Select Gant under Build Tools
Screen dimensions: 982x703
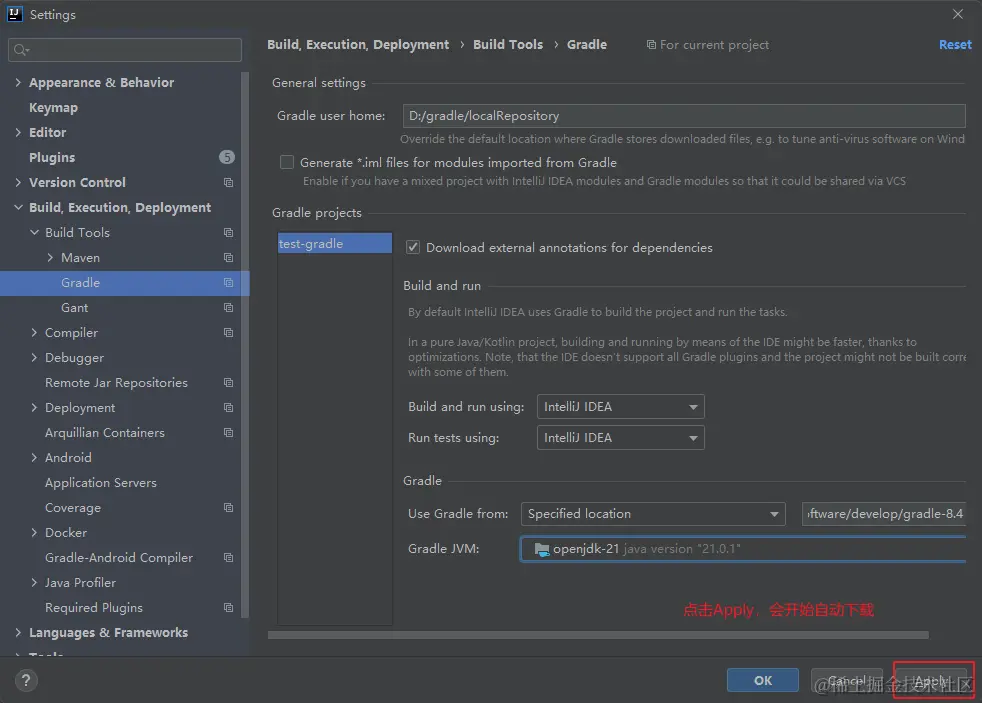[x=75, y=308]
